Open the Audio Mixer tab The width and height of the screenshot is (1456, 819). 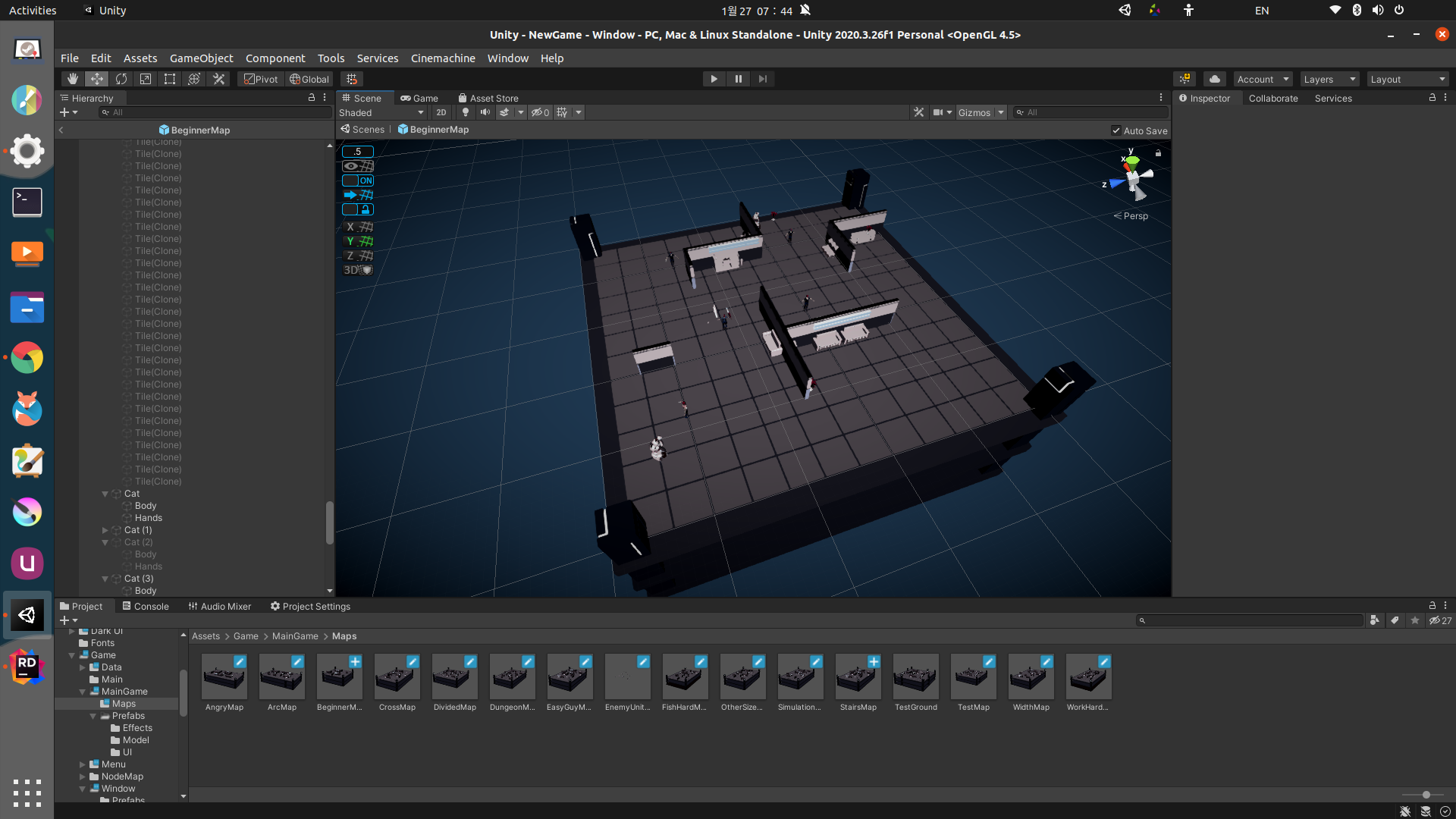[x=220, y=606]
